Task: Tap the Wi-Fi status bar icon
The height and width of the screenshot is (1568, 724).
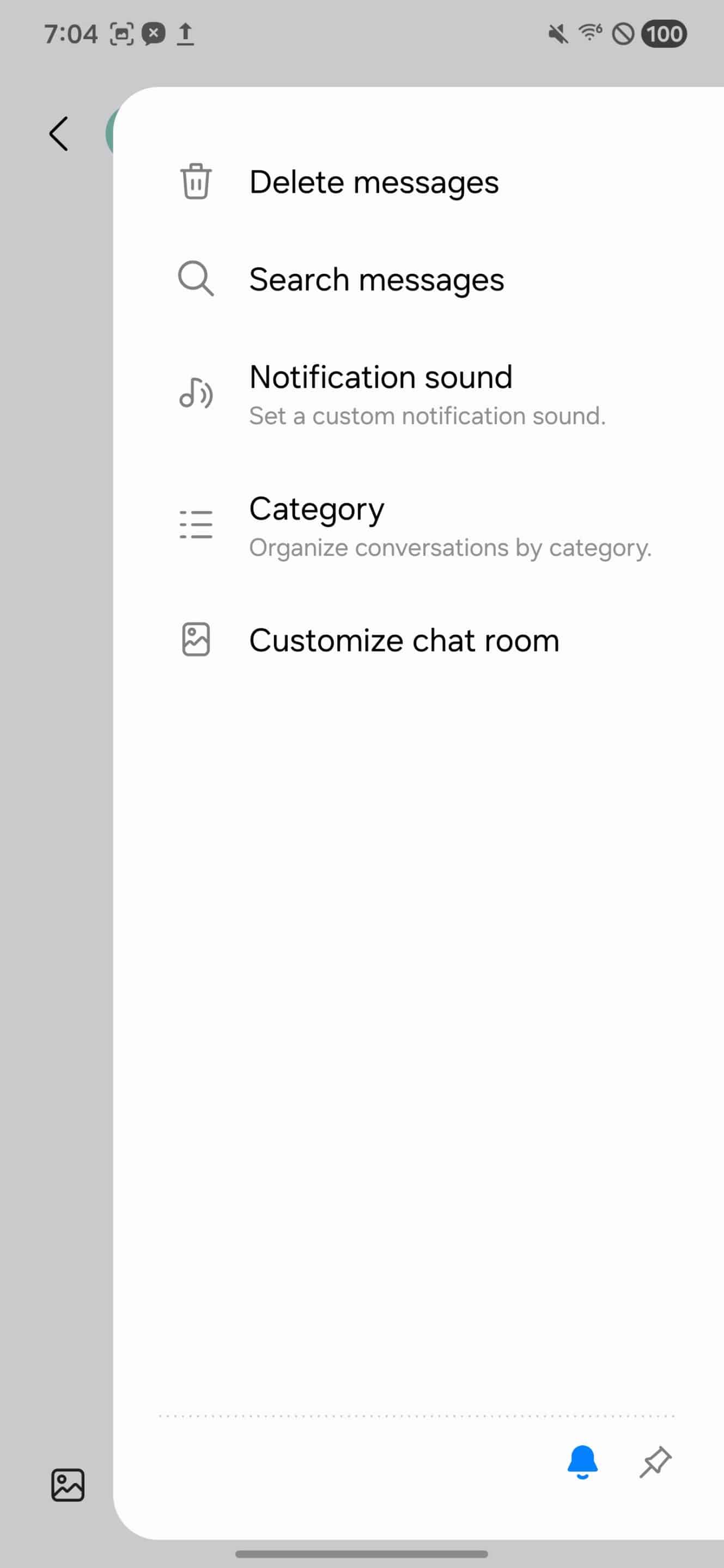Action: pos(590,32)
